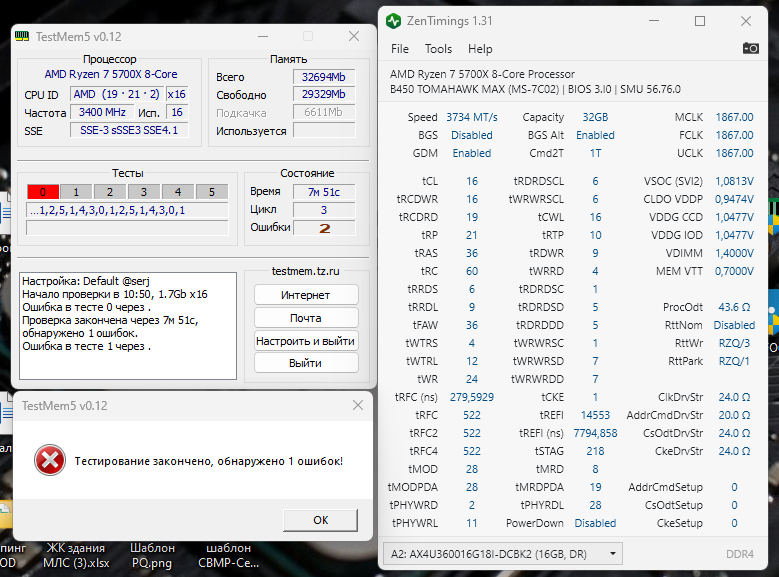Close the TestMem5 error dialog
The height and width of the screenshot is (577, 779).
[x=358, y=406]
